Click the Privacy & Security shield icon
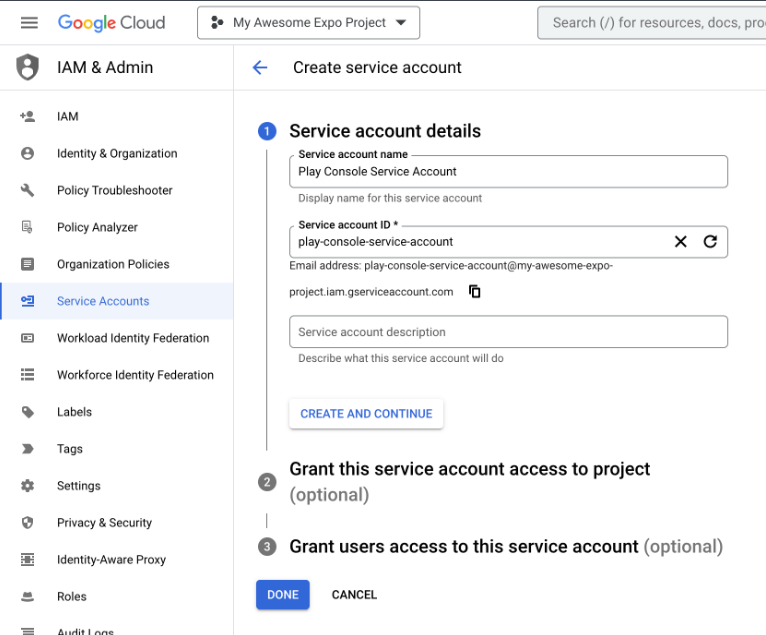Screen dimensions: 766x635 pos(27,523)
